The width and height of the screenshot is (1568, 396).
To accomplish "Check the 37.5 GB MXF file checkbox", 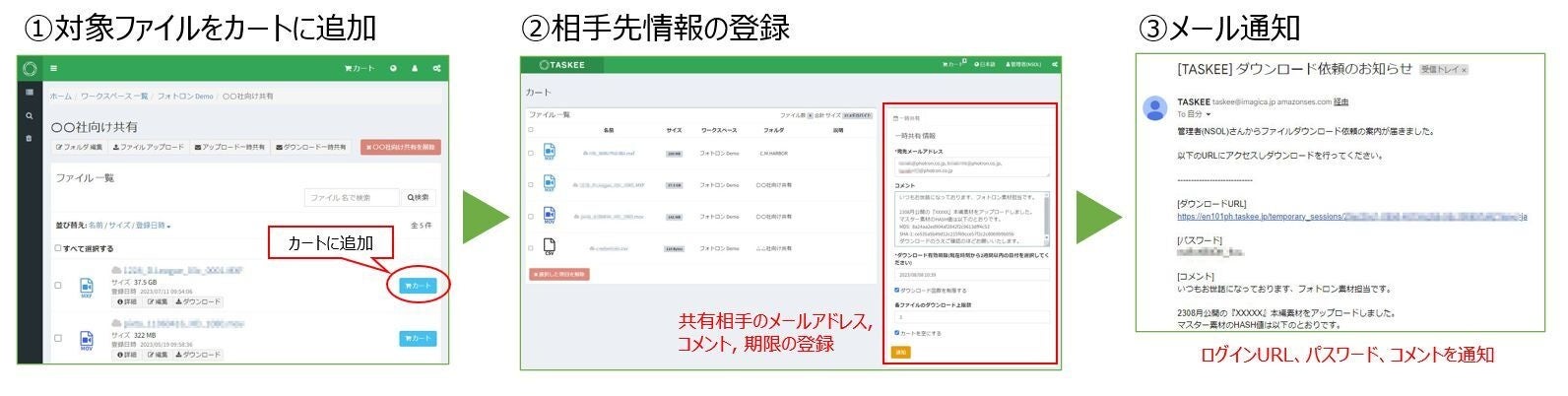I will [x=58, y=286].
